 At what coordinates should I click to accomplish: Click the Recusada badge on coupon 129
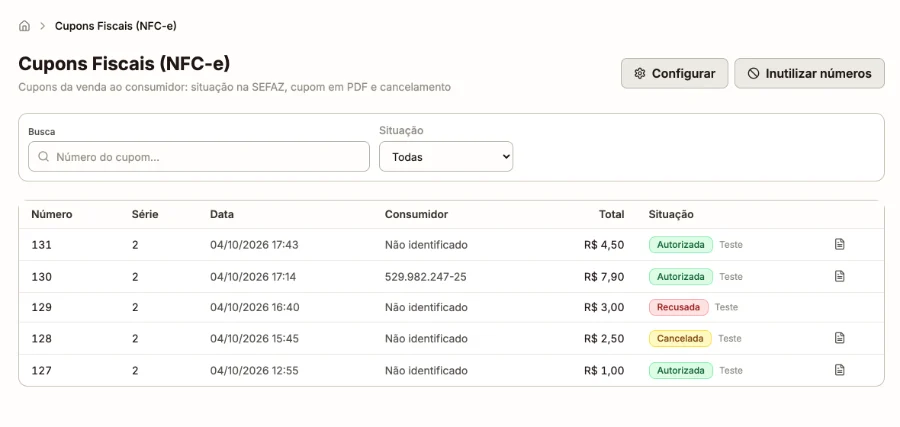click(x=678, y=307)
